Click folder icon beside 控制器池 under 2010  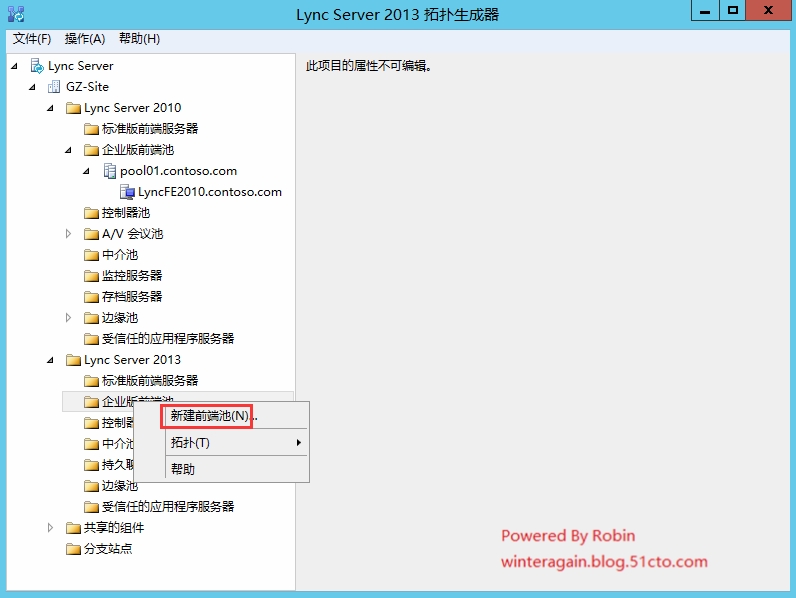[91, 213]
